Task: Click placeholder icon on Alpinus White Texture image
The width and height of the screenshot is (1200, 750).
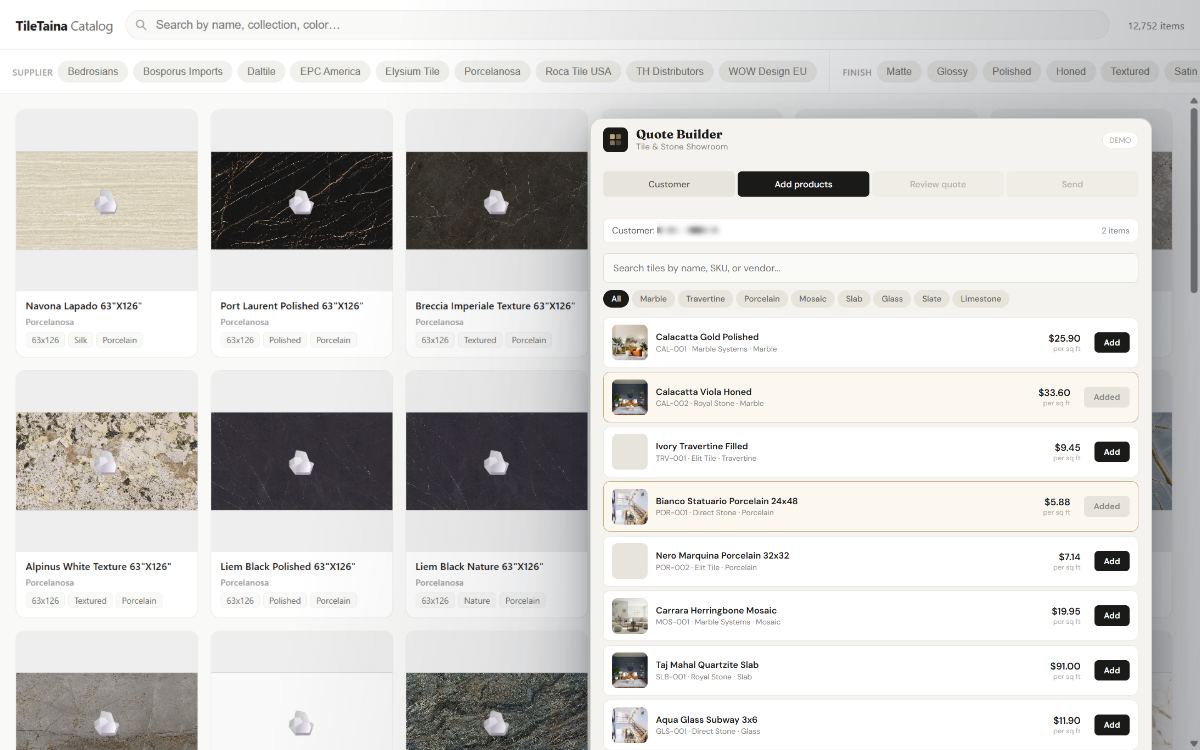Action: (x=107, y=462)
